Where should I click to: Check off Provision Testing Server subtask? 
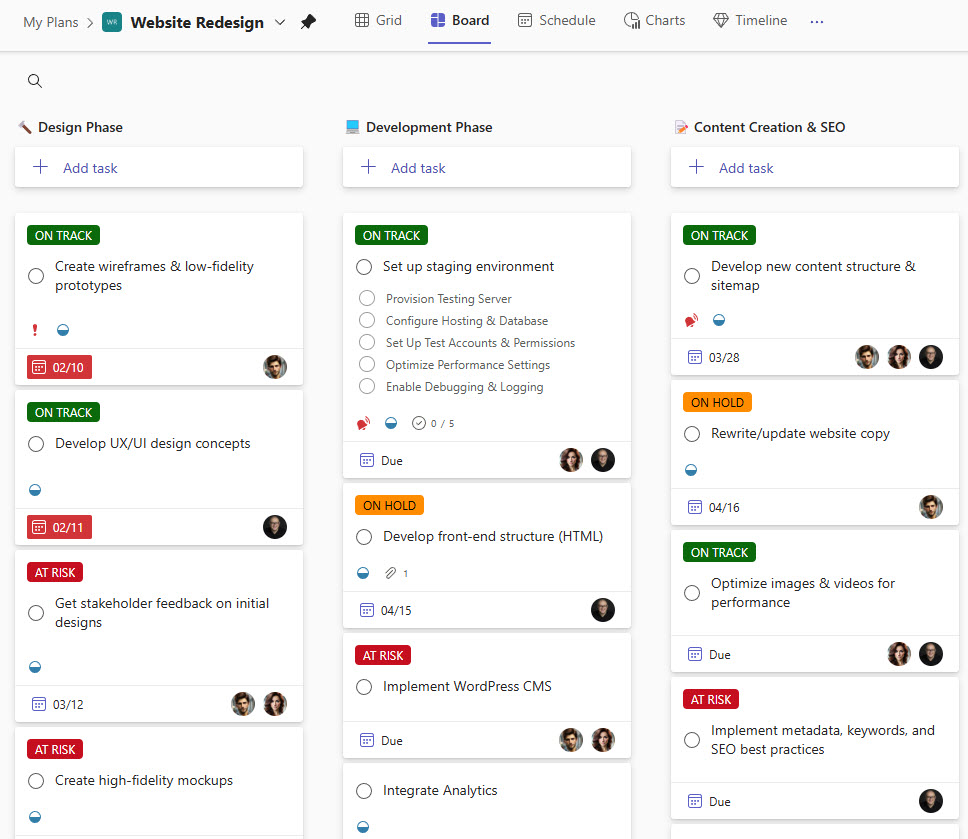pos(367,298)
